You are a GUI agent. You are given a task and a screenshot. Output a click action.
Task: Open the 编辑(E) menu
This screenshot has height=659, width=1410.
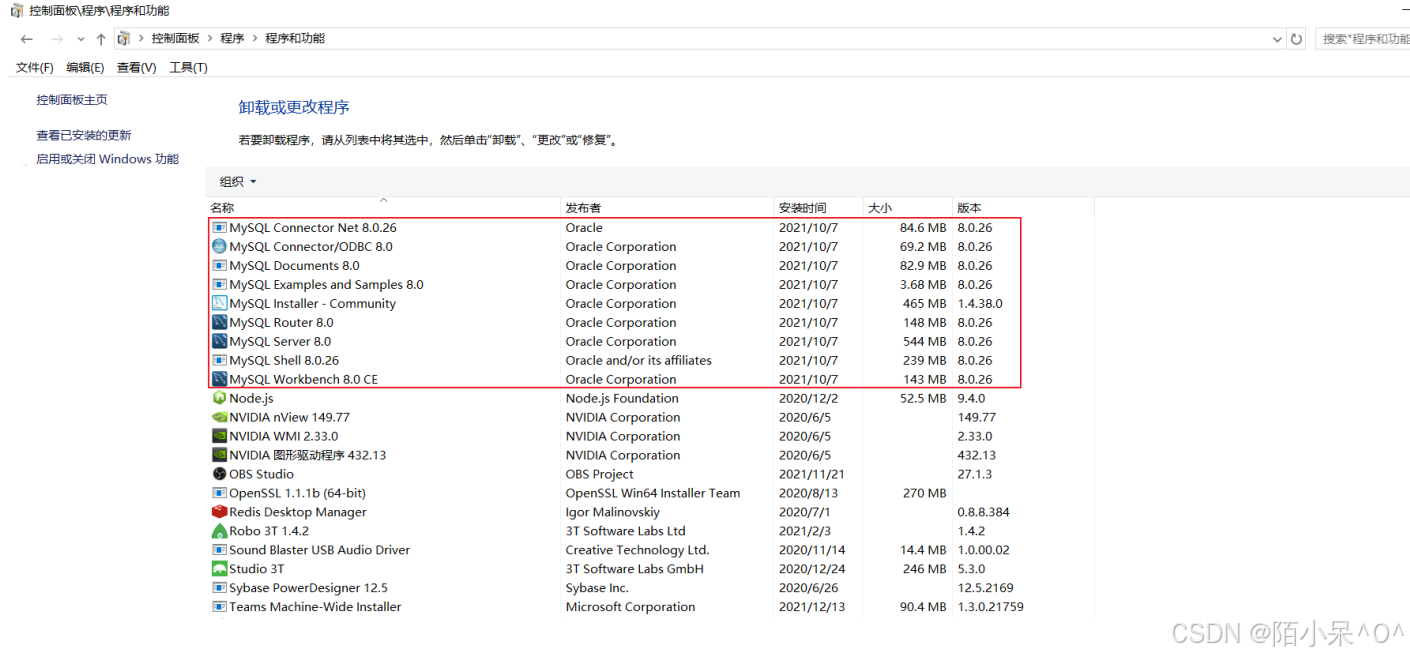(85, 68)
